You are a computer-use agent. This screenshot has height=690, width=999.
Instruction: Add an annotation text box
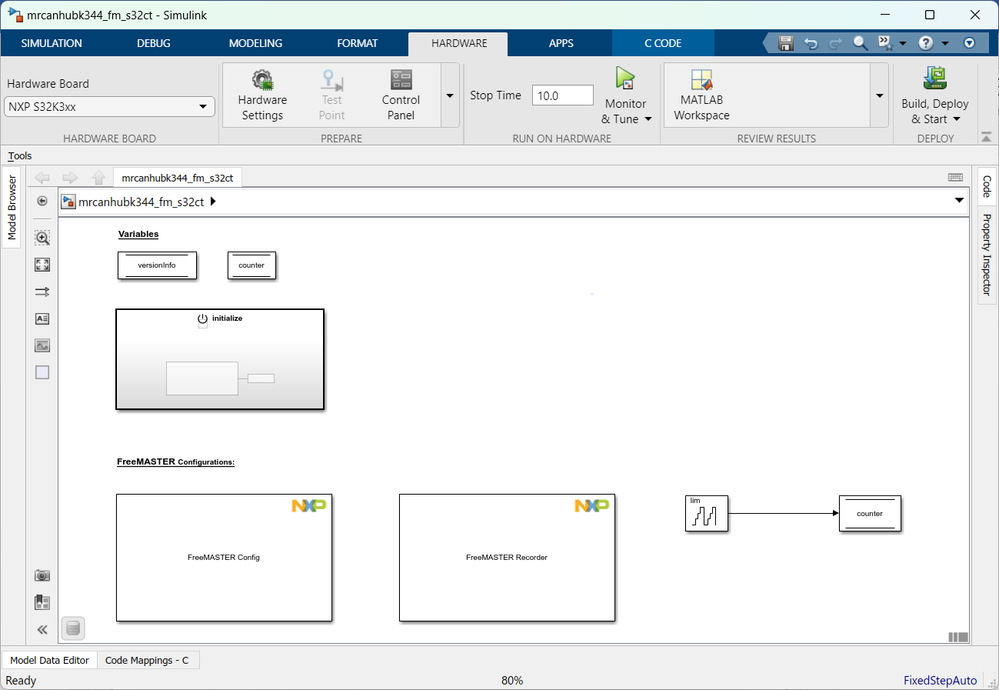(x=42, y=319)
